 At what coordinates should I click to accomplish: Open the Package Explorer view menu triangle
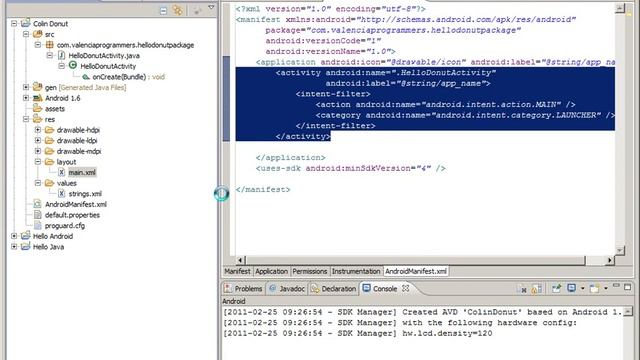click(211, 8)
